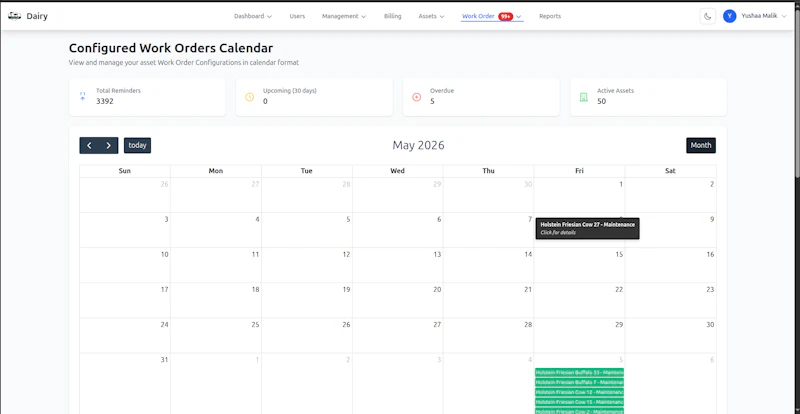The image size is (800, 414).
Task: Click the Tue column header
Action: [307, 171]
